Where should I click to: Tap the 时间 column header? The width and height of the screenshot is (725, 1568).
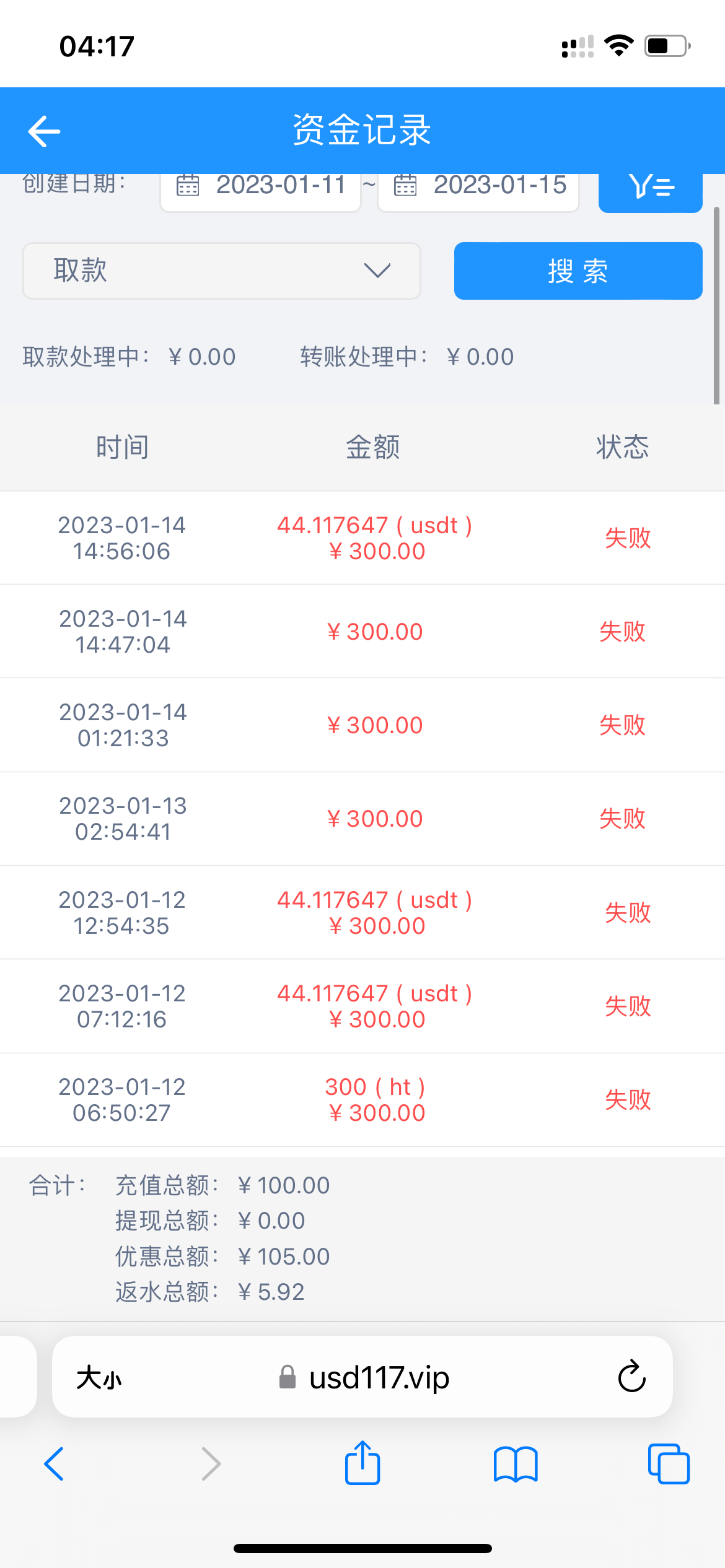tap(122, 447)
